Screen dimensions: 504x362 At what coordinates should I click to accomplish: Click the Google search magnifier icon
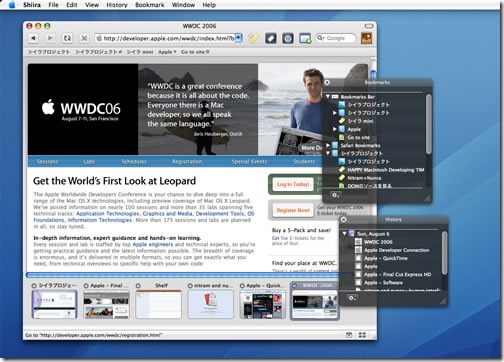tap(320, 38)
